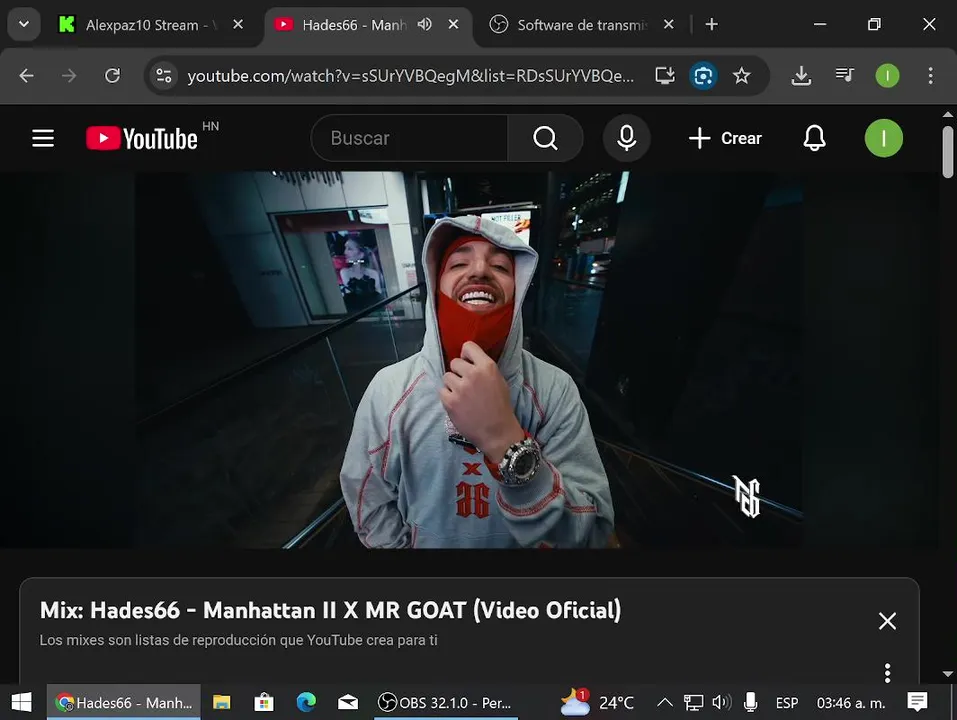Mute the Hades66 tab audio icon
The image size is (957, 720).
click(x=425, y=24)
